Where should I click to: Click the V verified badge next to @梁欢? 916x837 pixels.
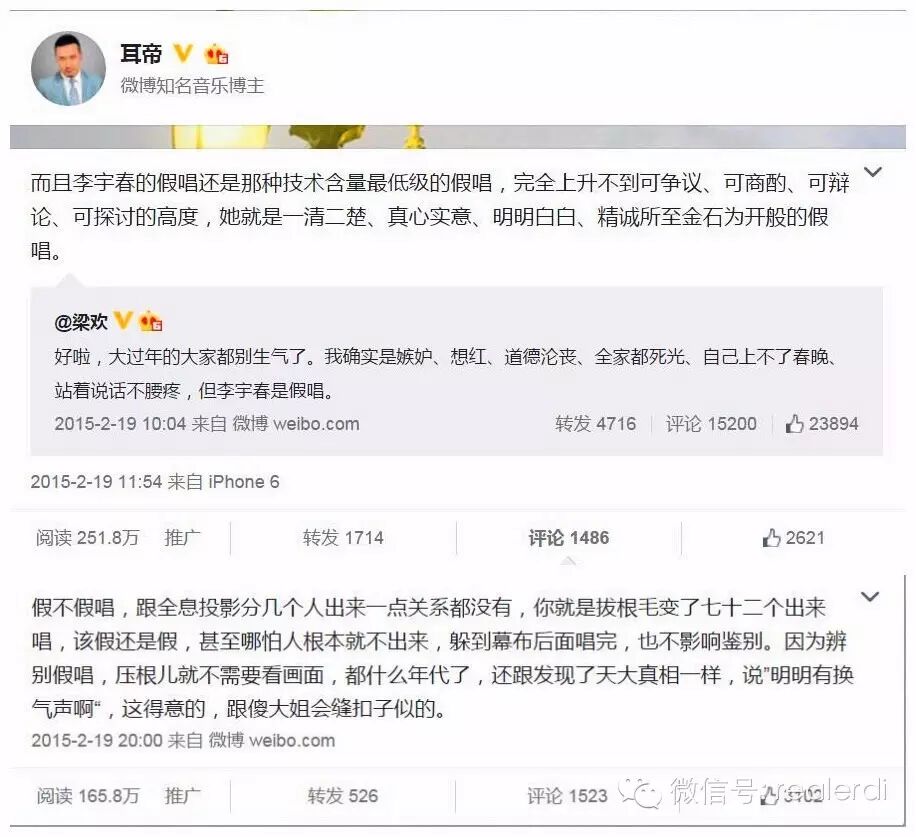(x=123, y=320)
